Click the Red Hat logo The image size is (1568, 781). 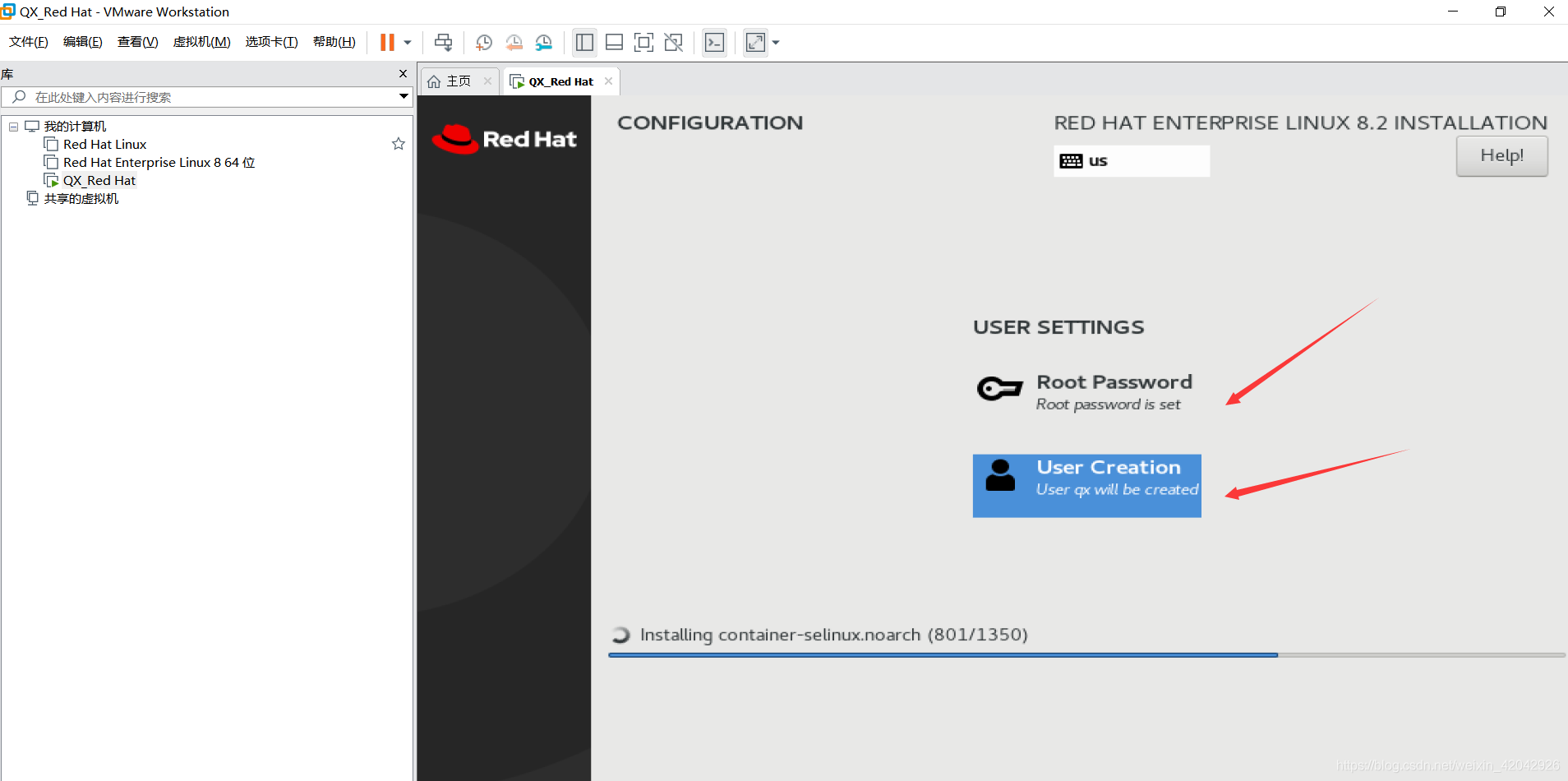click(505, 139)
